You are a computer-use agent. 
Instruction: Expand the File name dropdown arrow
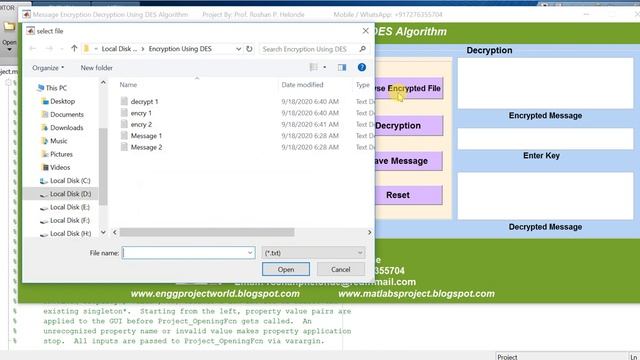point(250,253)
